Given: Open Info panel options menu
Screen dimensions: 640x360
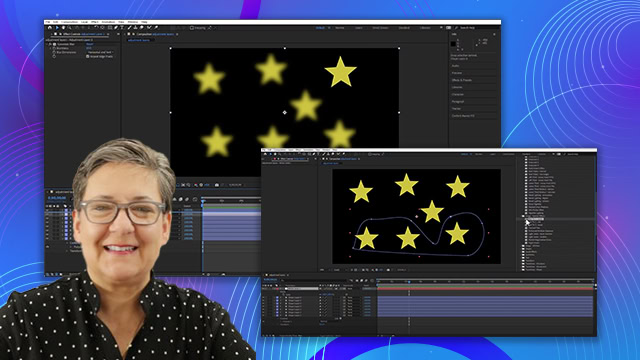Looking at the screenshot, I should click(494, 34).
